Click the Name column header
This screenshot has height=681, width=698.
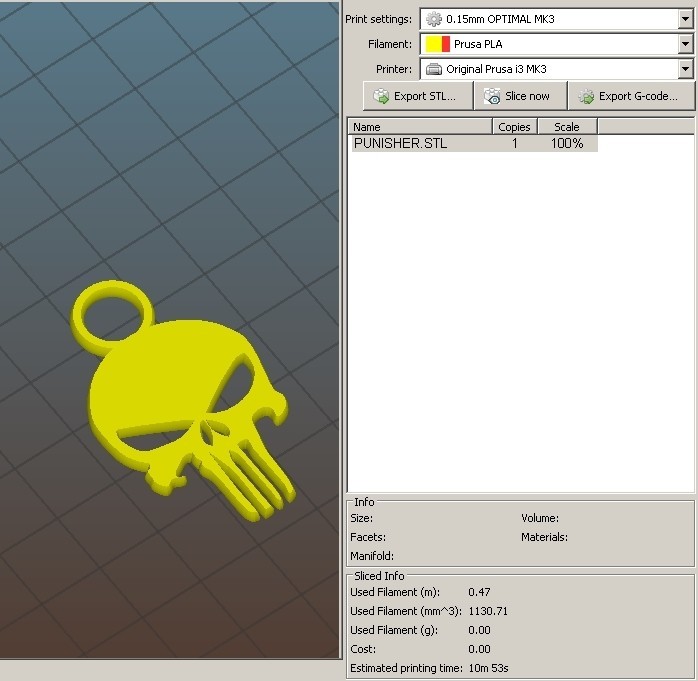(420, 127)
